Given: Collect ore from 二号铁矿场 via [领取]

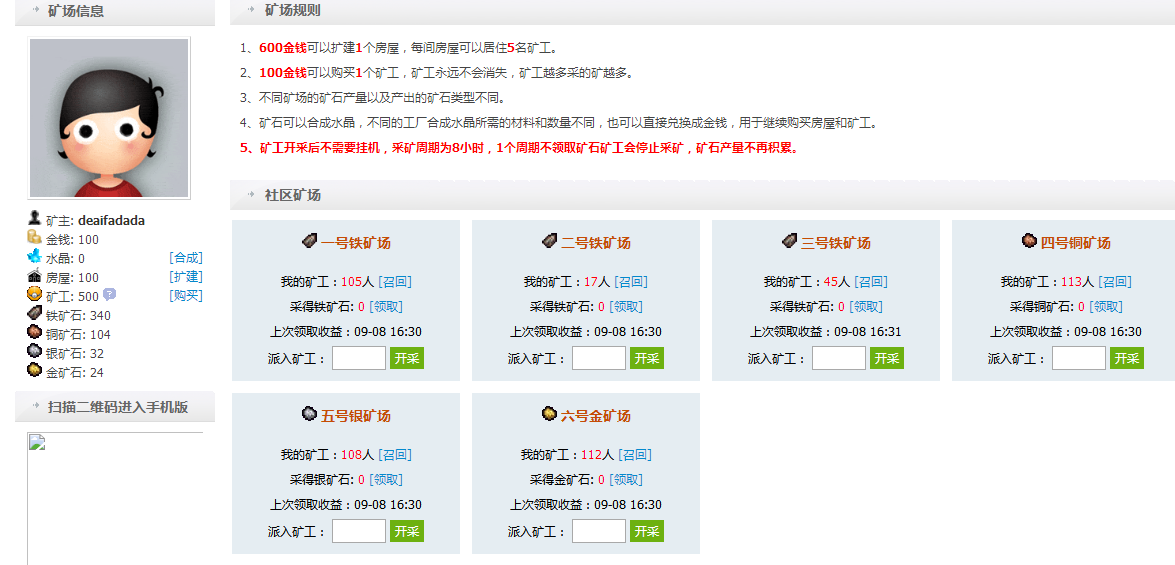Looking at the screenshot, I should pyautogui.click(x=626, y=307).
